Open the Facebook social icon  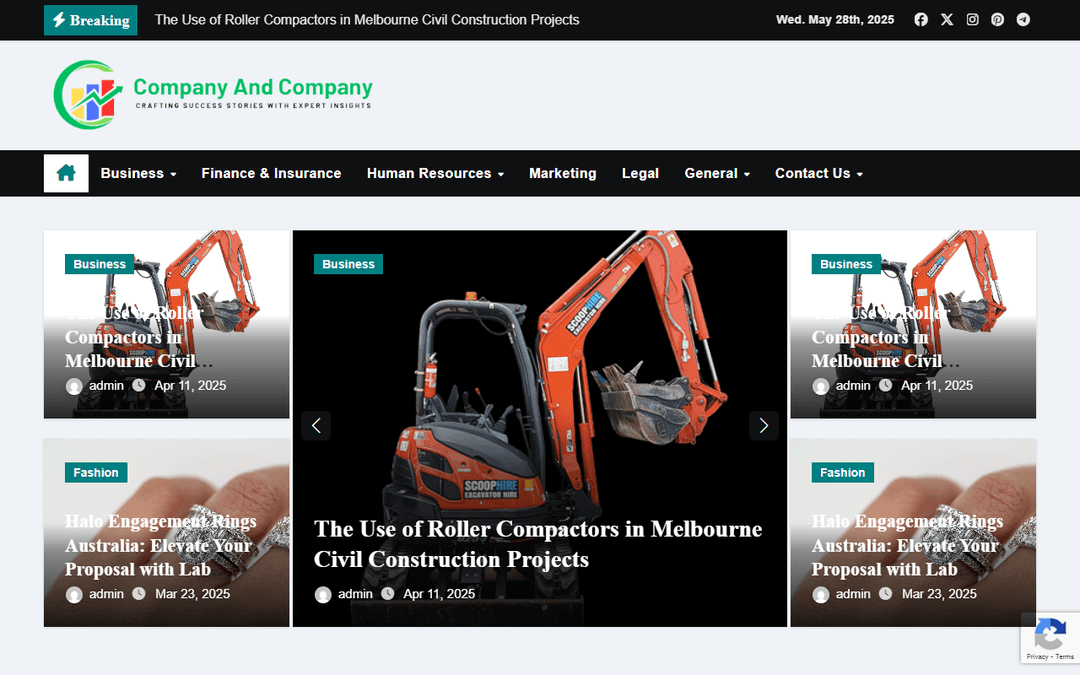[921, 20]
